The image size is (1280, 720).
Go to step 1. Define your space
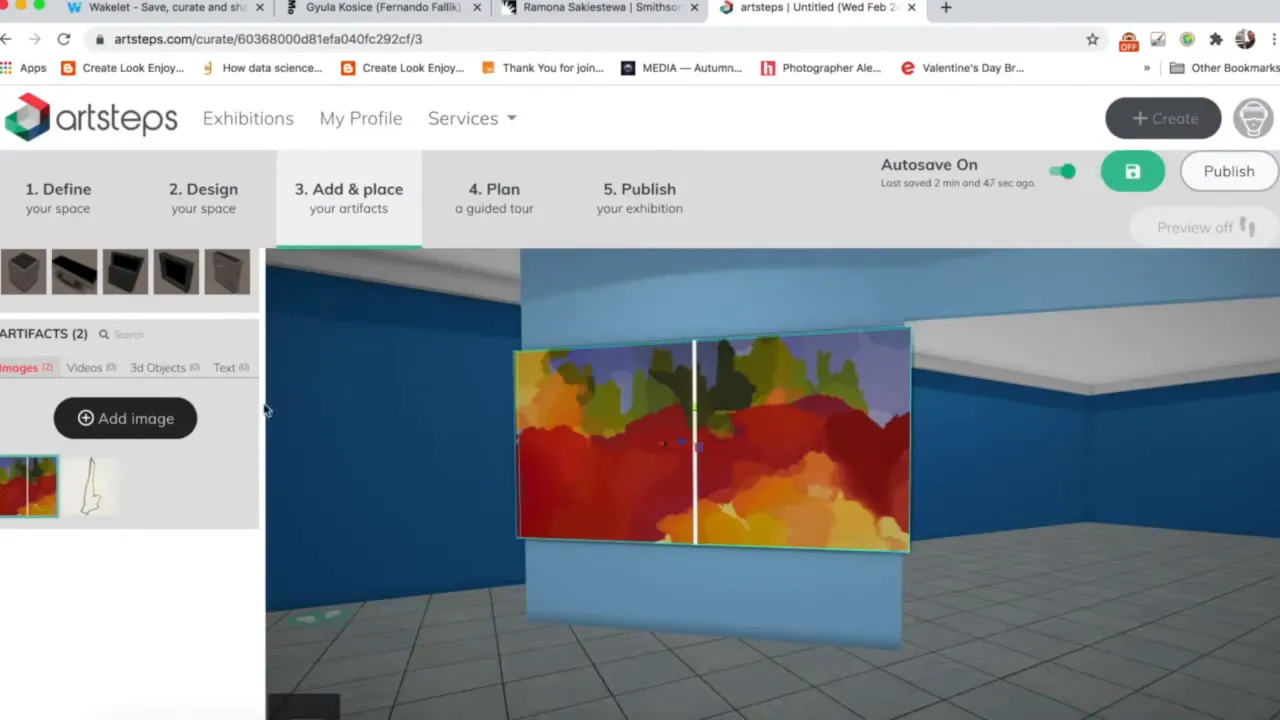point(58,198)
